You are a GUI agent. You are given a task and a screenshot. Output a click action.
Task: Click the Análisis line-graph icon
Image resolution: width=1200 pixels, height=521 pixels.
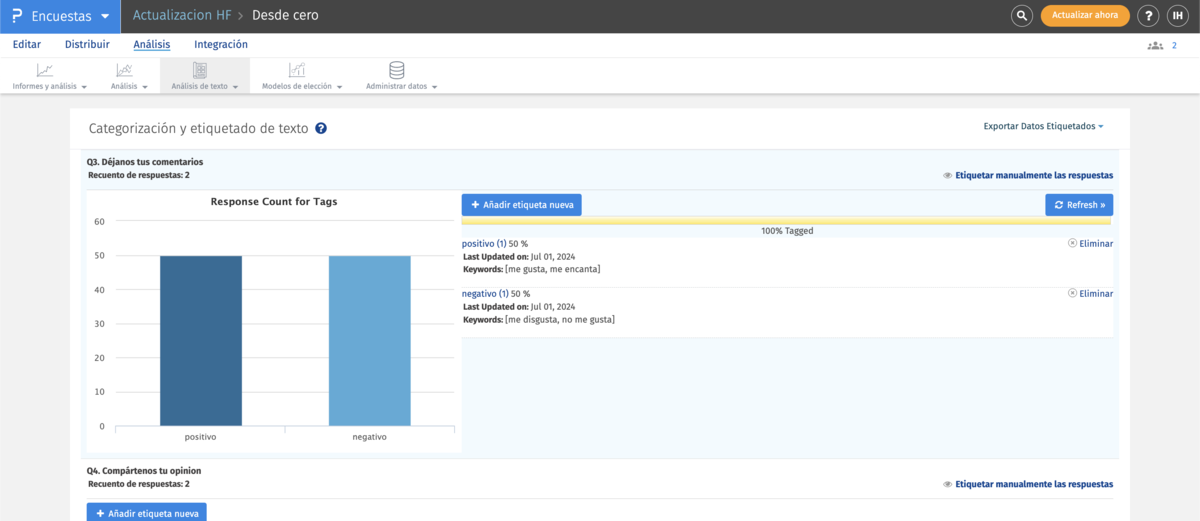click(124, 70)
